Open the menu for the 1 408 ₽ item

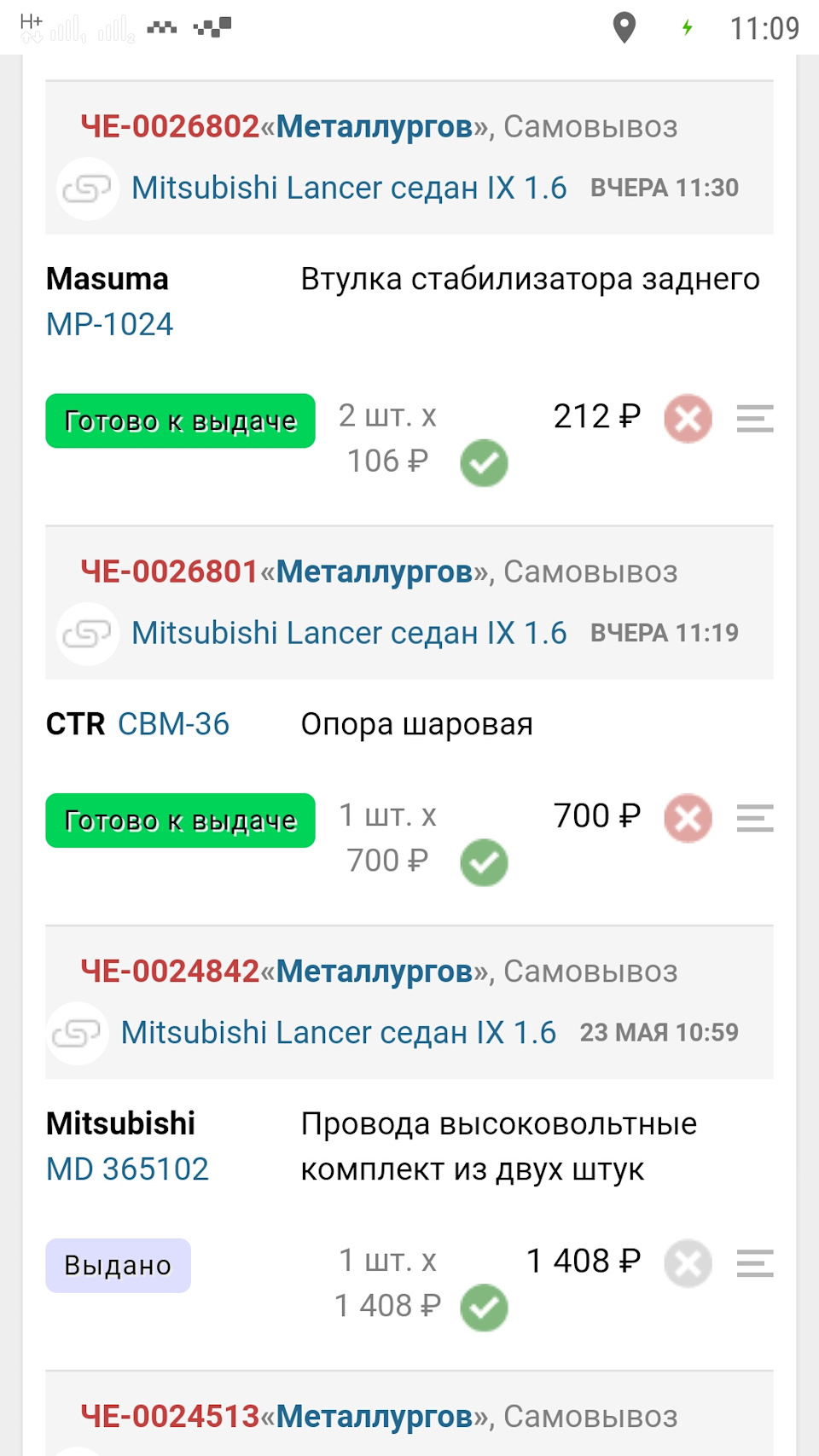point(755,1263)
